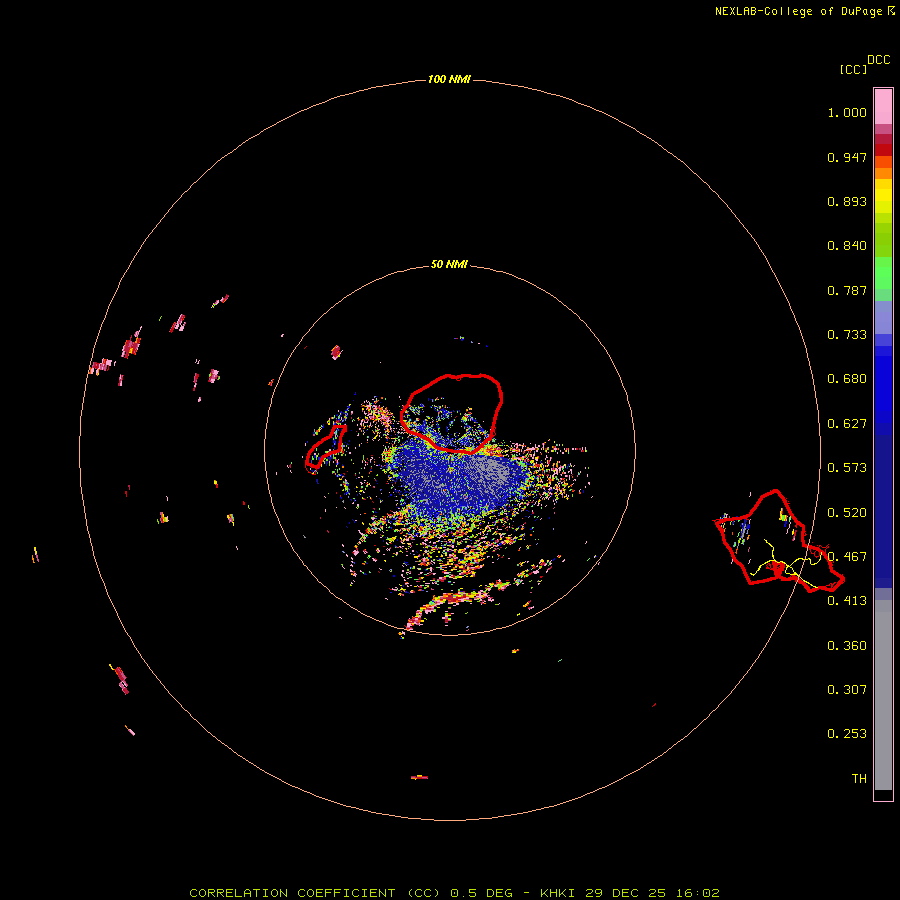Click the TH threshold label
This screenshot has height=900, width=900.
click(859, 779)
